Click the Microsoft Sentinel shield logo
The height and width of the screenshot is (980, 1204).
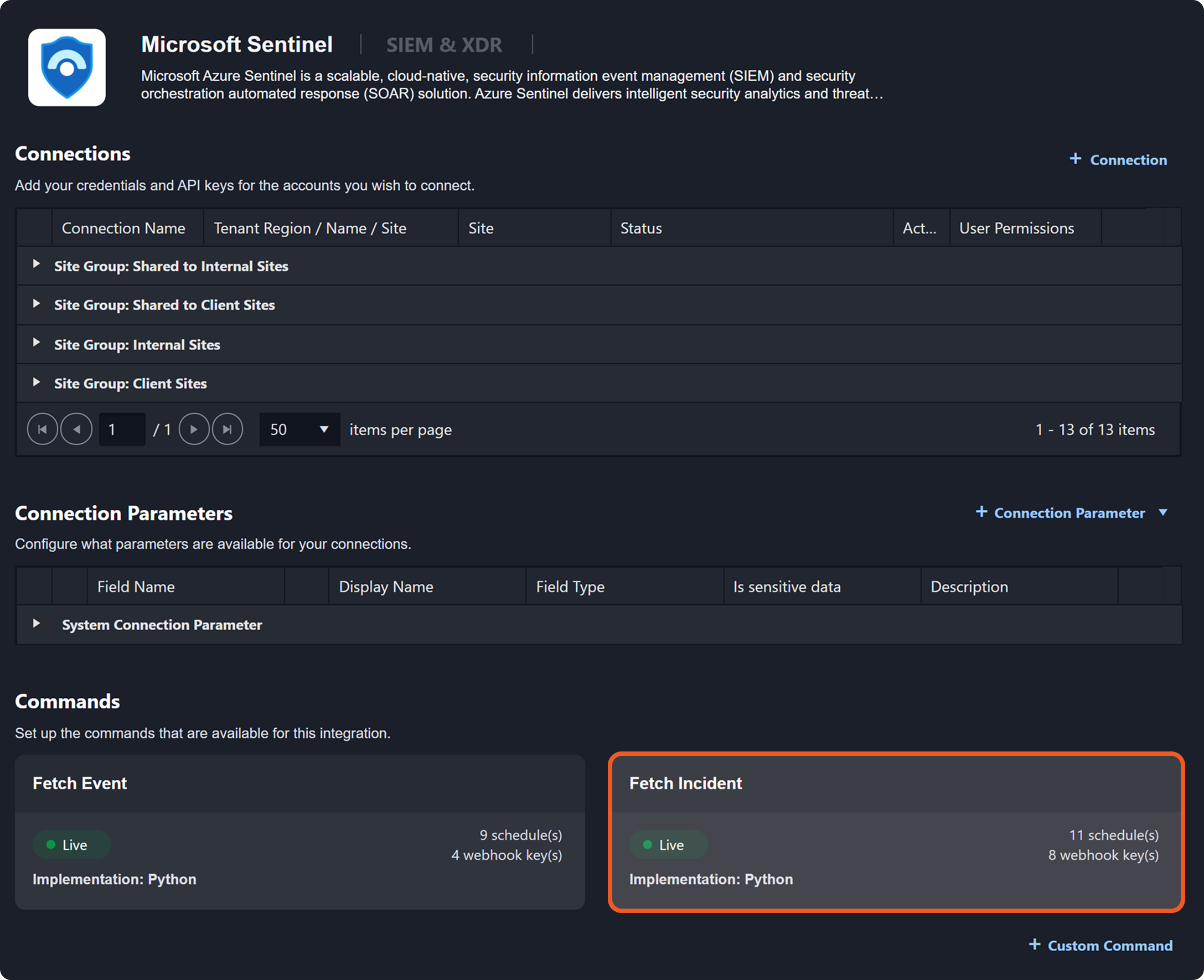[66, 67]
